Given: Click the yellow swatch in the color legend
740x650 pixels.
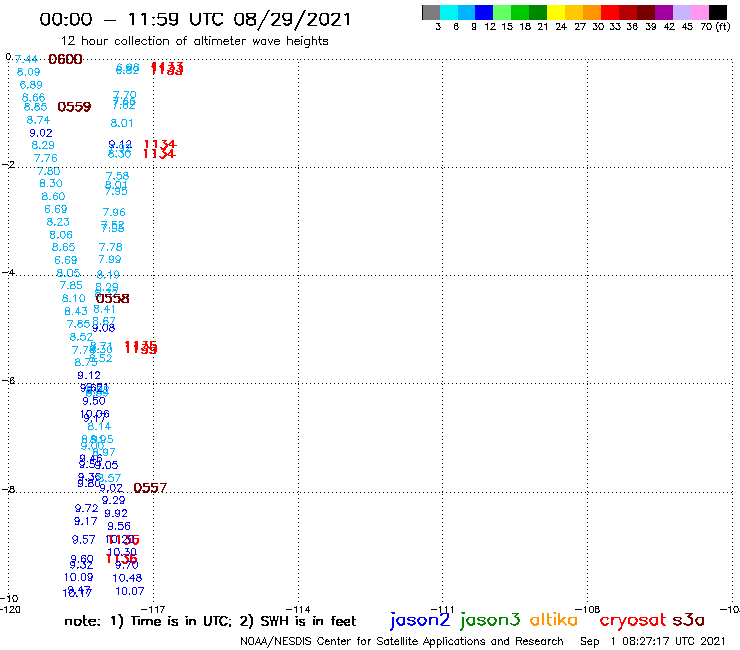Looking at the screenshot, I should point(556,12).
